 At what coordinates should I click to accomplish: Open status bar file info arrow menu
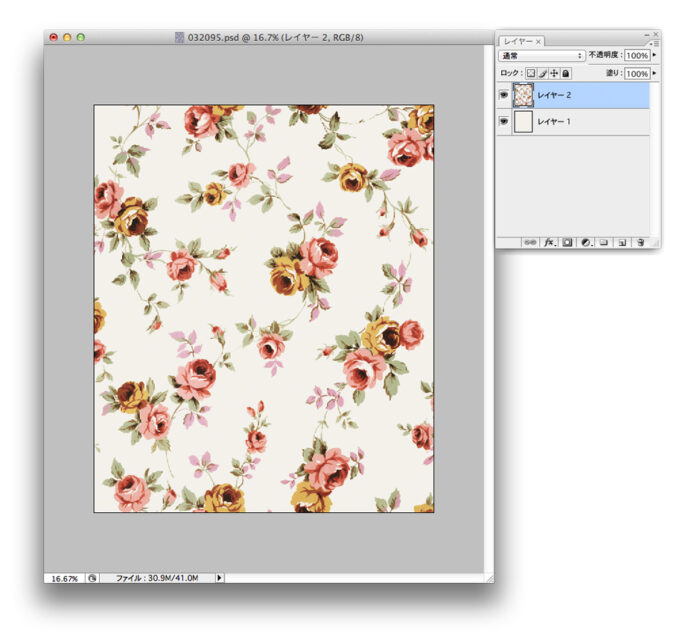(220, 578)
